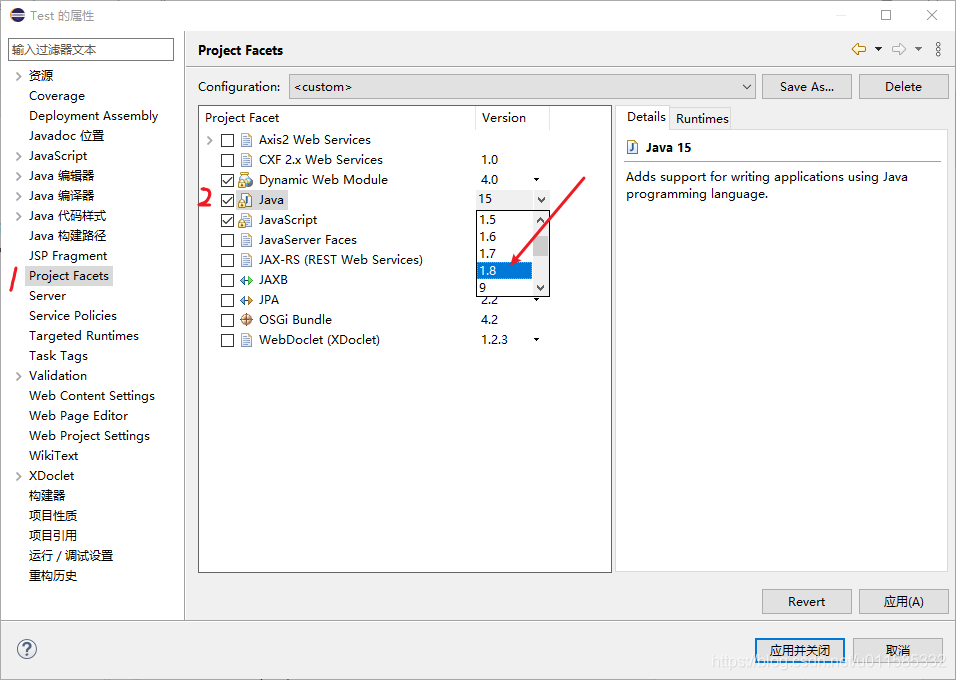Click the Version column header

tap(512, 118)
